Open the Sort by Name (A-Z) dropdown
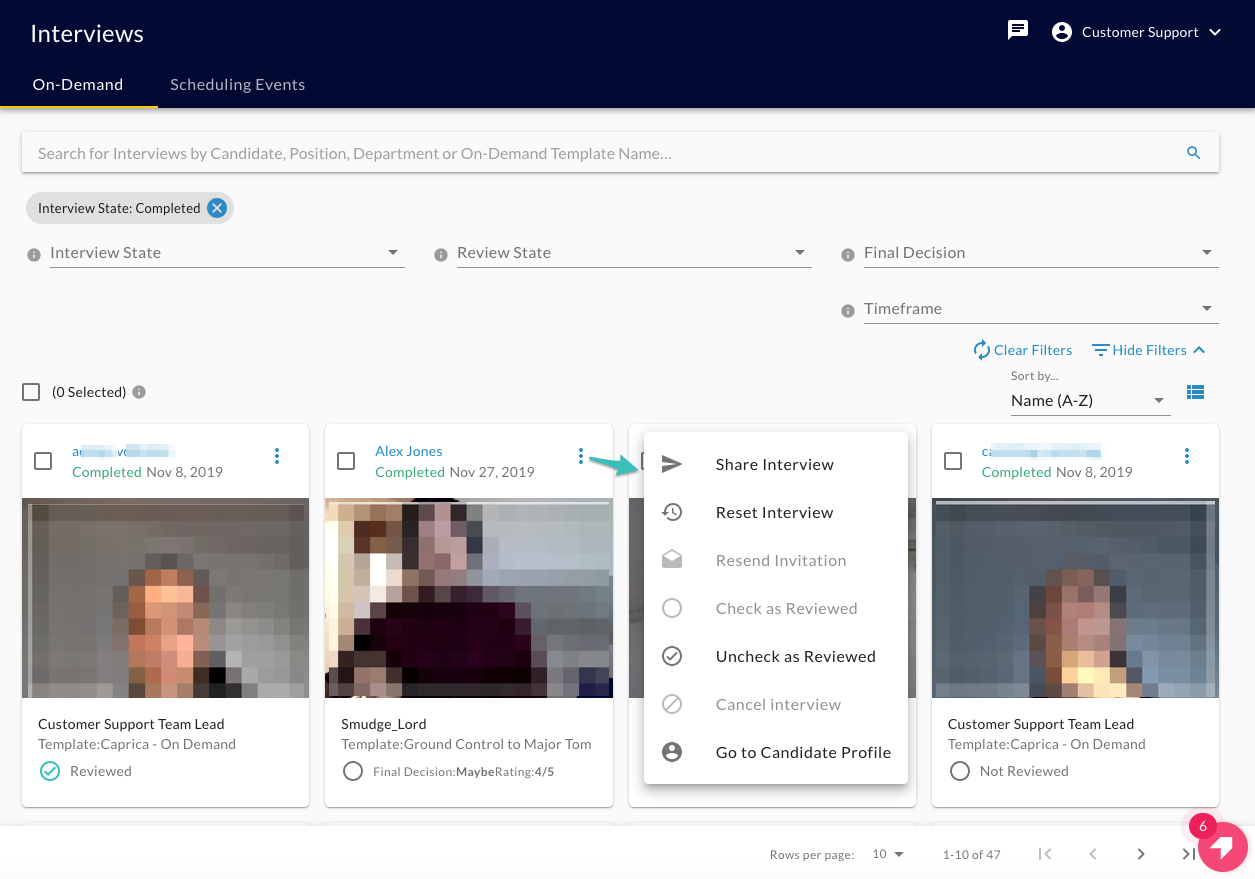Viewport: 1255px width, 879px height. [1090, 401]
